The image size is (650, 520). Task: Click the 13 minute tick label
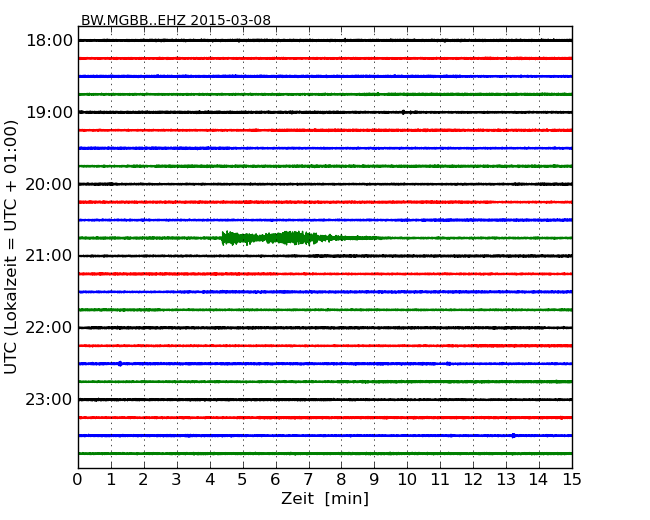click(x=506, y=480)
